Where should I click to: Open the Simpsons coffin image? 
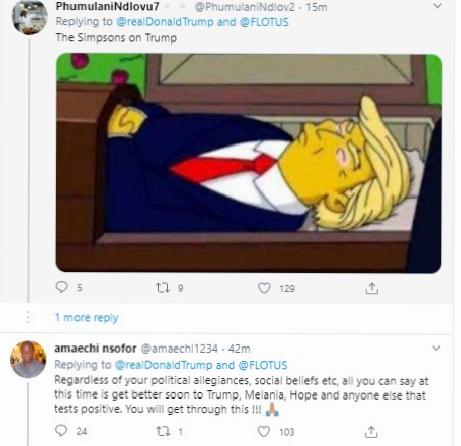coord(249,163)
